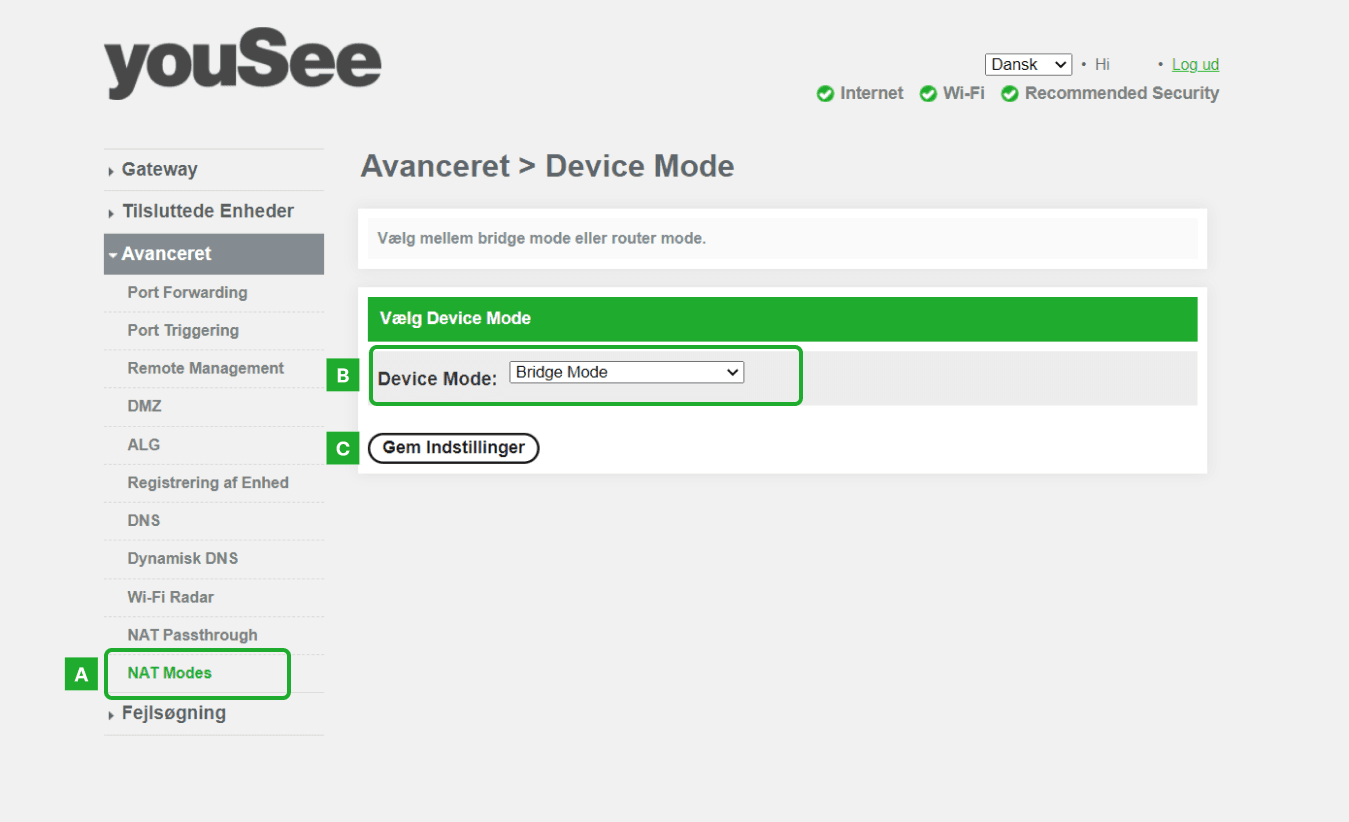Click the Internet status check icon
This screenshot has height=822, width=1349.
tap(825, 94)
